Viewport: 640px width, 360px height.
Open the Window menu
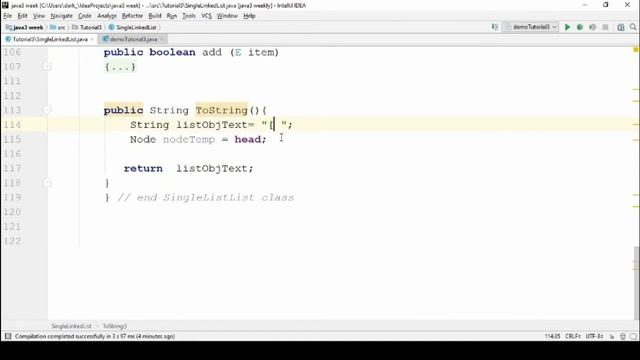pyautogui.click(x=227, y=16)
